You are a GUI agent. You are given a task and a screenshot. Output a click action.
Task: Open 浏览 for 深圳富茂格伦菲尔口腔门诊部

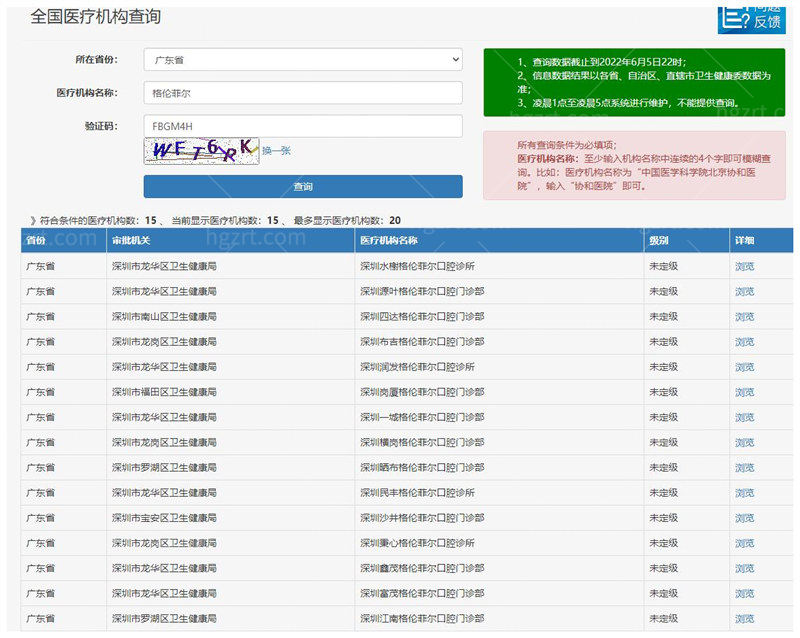coord(746,593)
